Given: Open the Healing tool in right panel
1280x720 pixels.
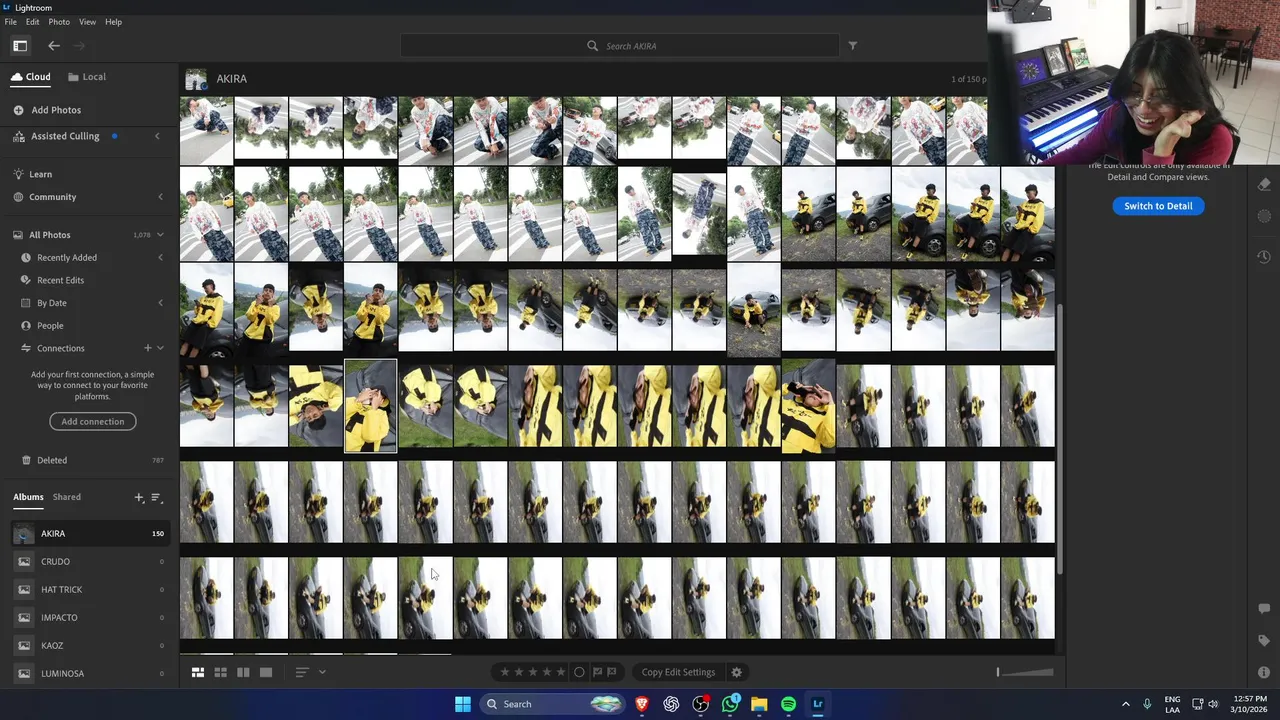Looking at the screenshot, I should click(x=1264, y=185).
